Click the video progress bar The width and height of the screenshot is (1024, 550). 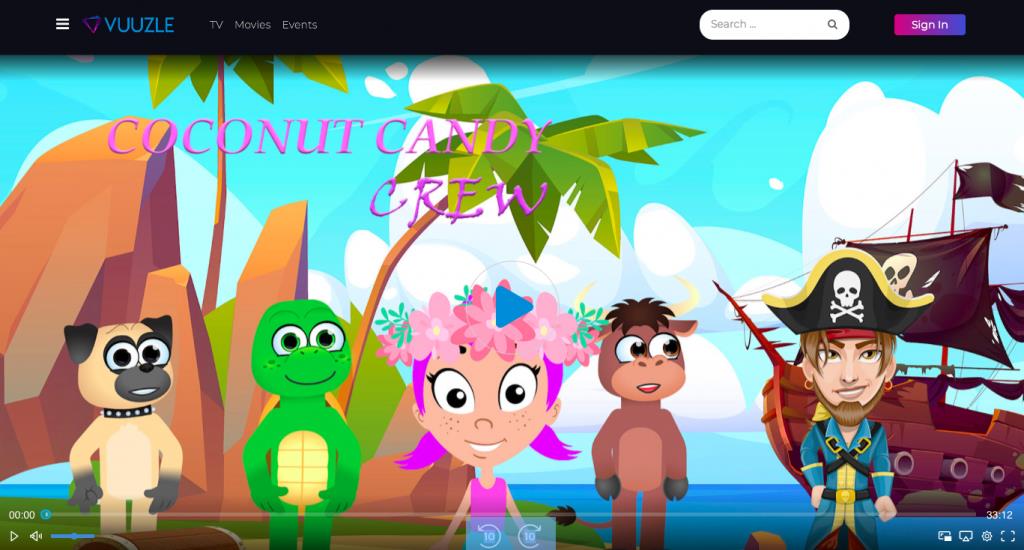500,515
